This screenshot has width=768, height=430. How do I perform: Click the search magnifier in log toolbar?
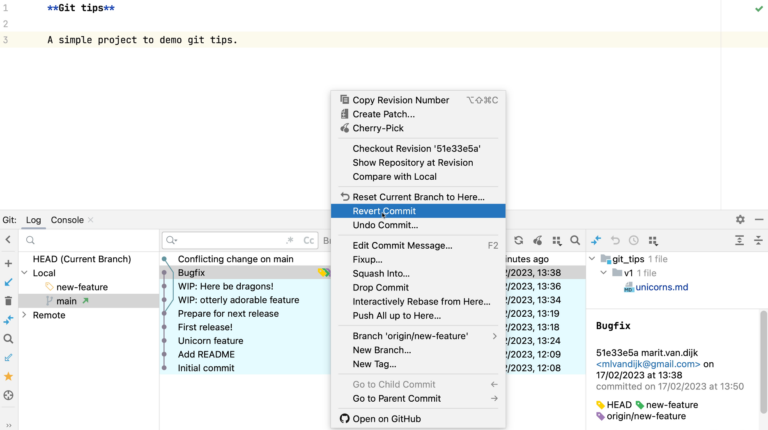tap(575, 240)
